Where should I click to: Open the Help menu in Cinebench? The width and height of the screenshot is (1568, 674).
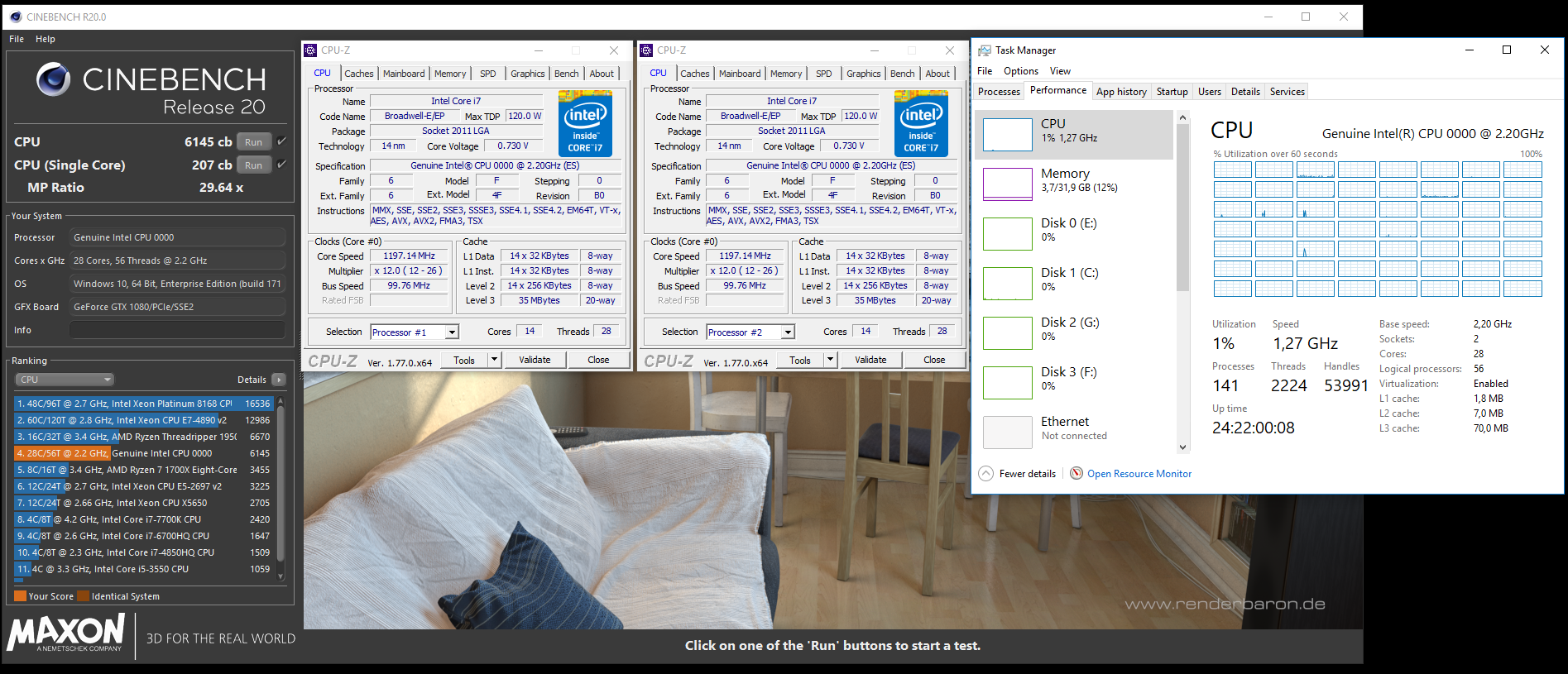click(x=46, y=39)
